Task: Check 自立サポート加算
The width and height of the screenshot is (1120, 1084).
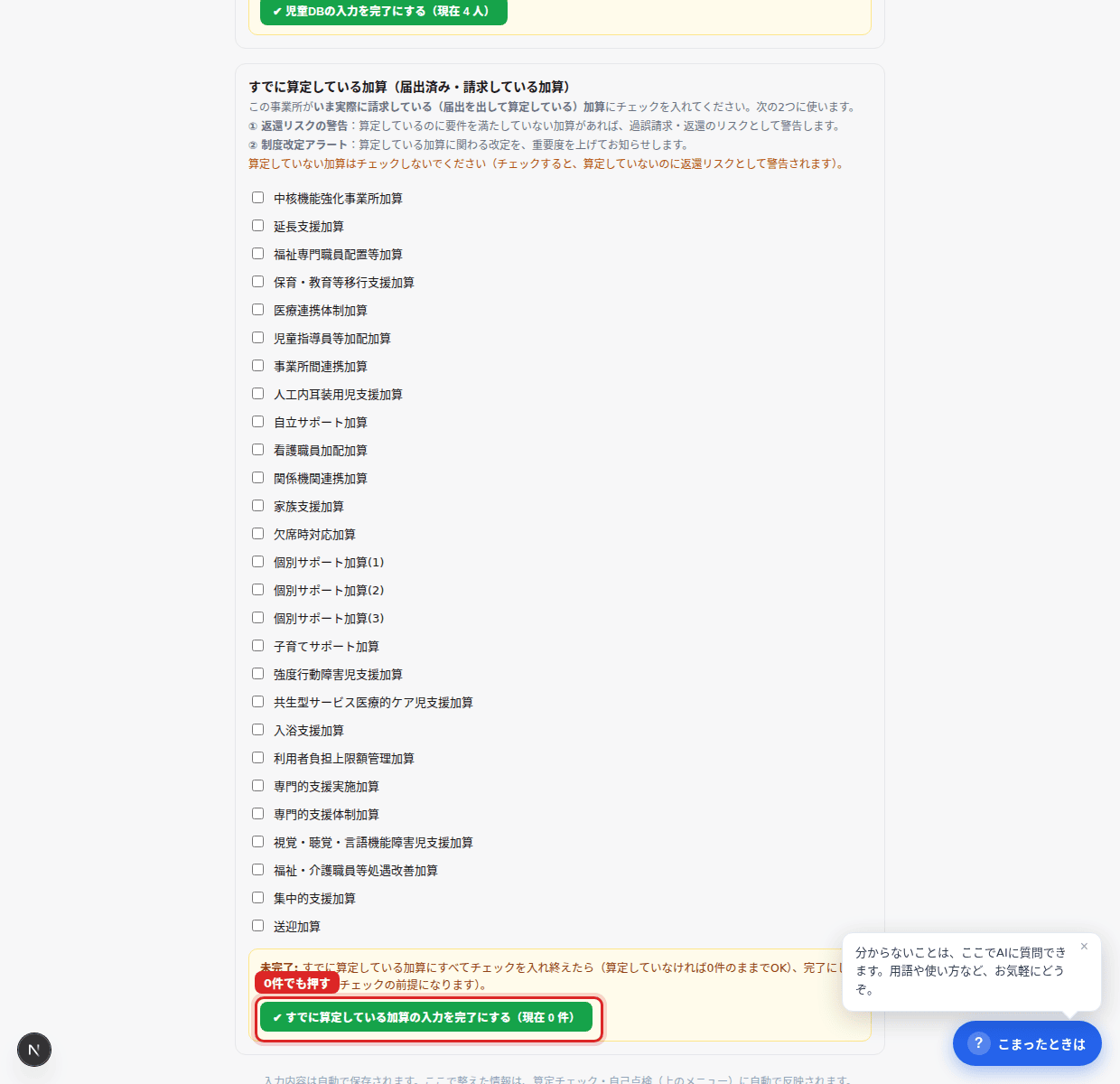Action: tap(257, 422)
